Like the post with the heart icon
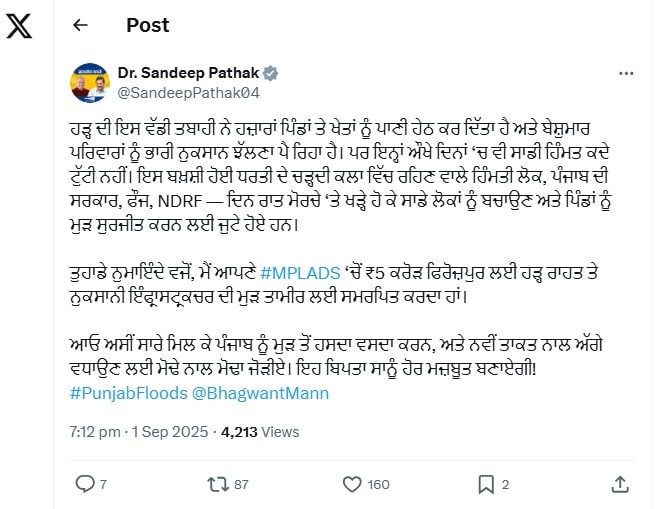Image resolution: width=658 pixels, height=509 pixels. tap(351, 484)
